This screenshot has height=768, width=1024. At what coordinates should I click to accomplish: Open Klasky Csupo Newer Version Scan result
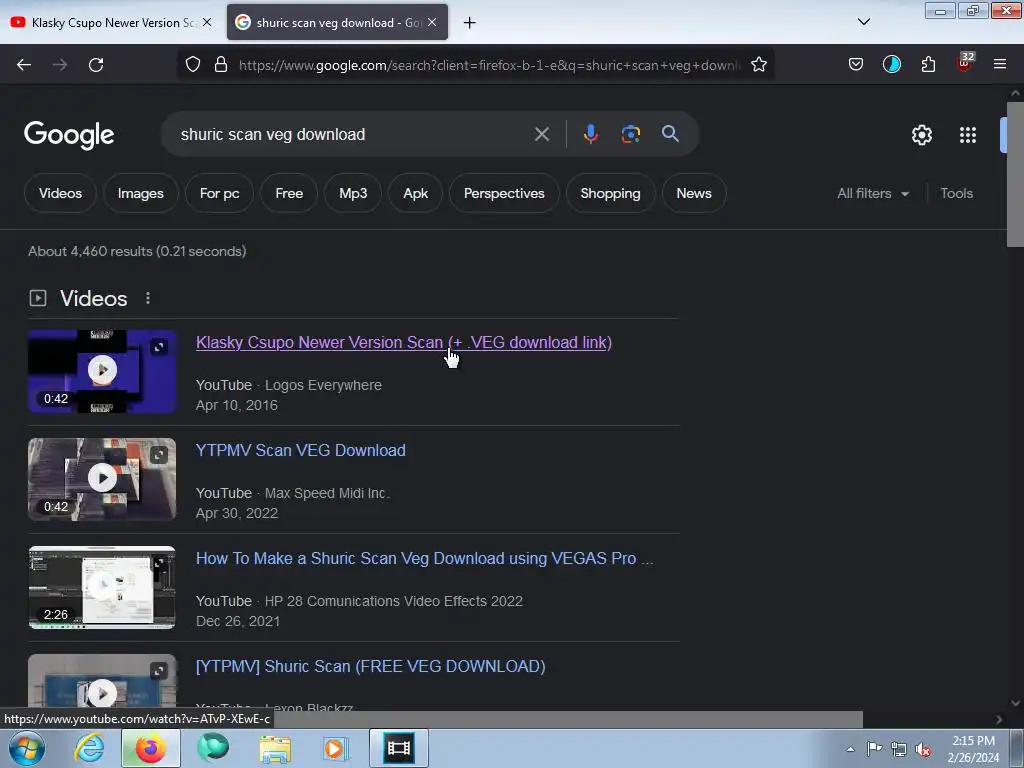[x=404, y=342]
